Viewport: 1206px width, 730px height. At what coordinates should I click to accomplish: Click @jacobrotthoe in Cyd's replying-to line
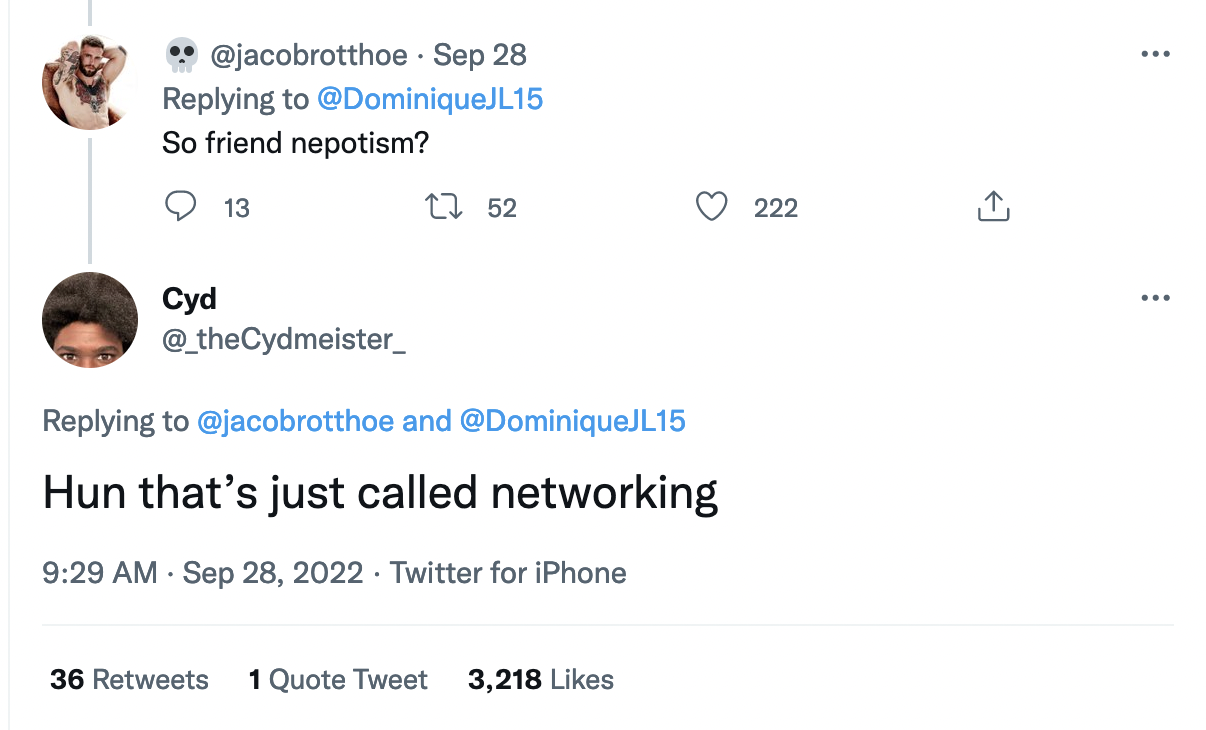295,421
